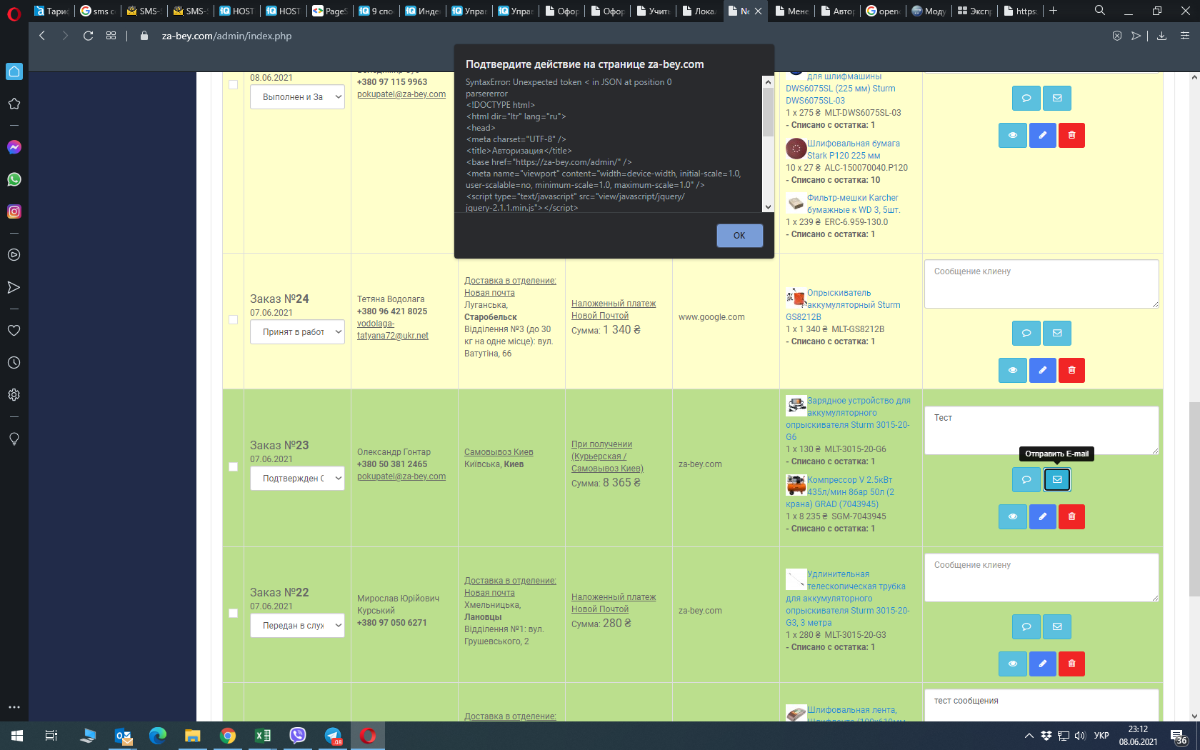
Task: Switch to the "Мене" browser tab
Action: (794, 11)
